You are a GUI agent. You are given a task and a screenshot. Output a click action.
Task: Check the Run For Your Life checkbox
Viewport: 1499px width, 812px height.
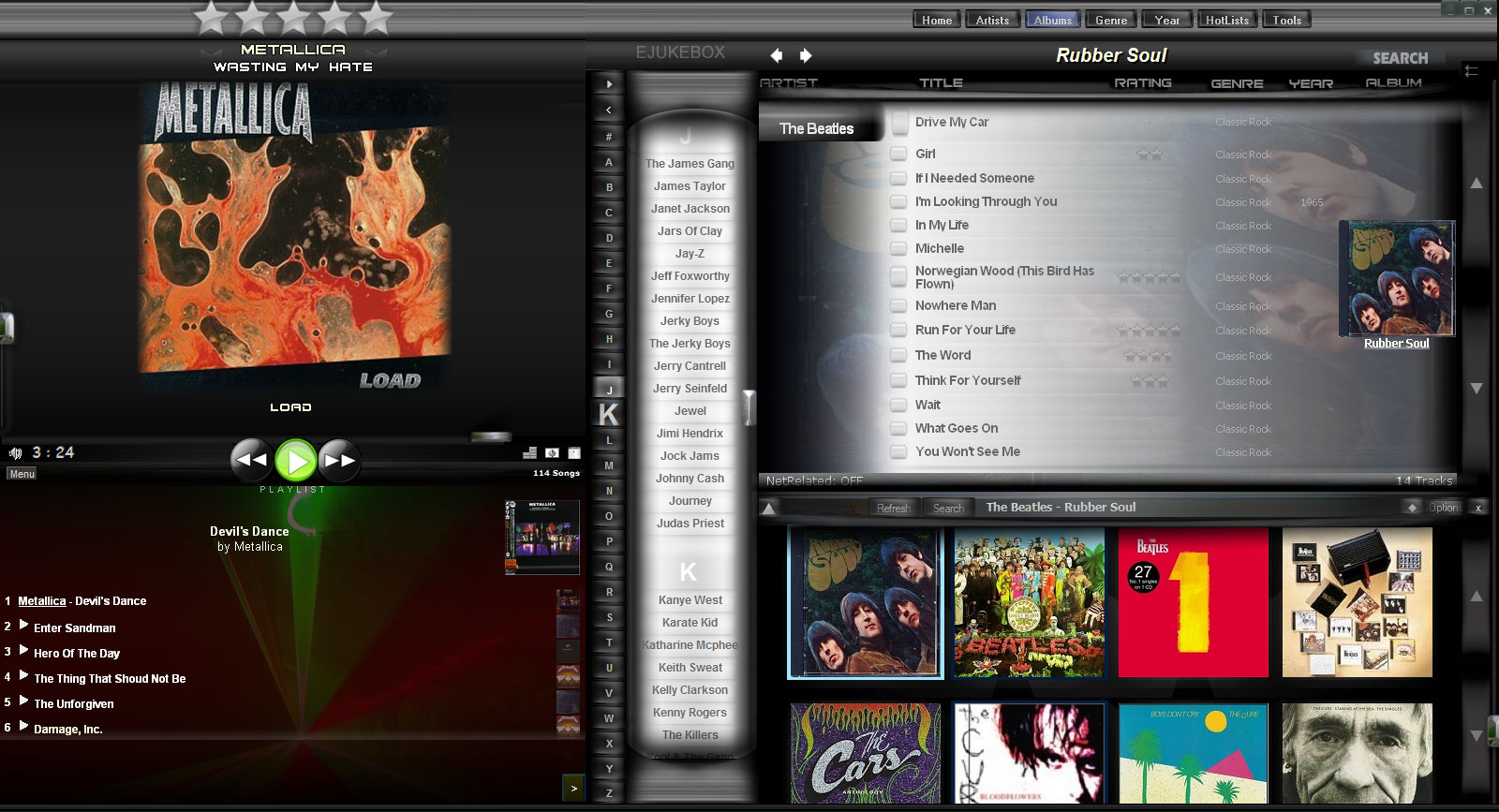(898, 330)
